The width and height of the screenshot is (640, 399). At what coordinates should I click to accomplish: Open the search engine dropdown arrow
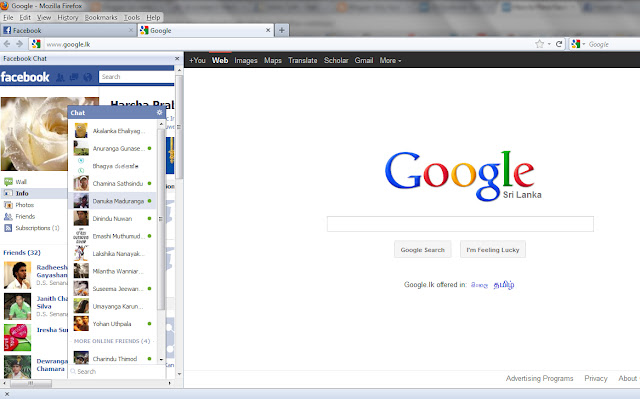pyautogui.click(x=584, y=44)
